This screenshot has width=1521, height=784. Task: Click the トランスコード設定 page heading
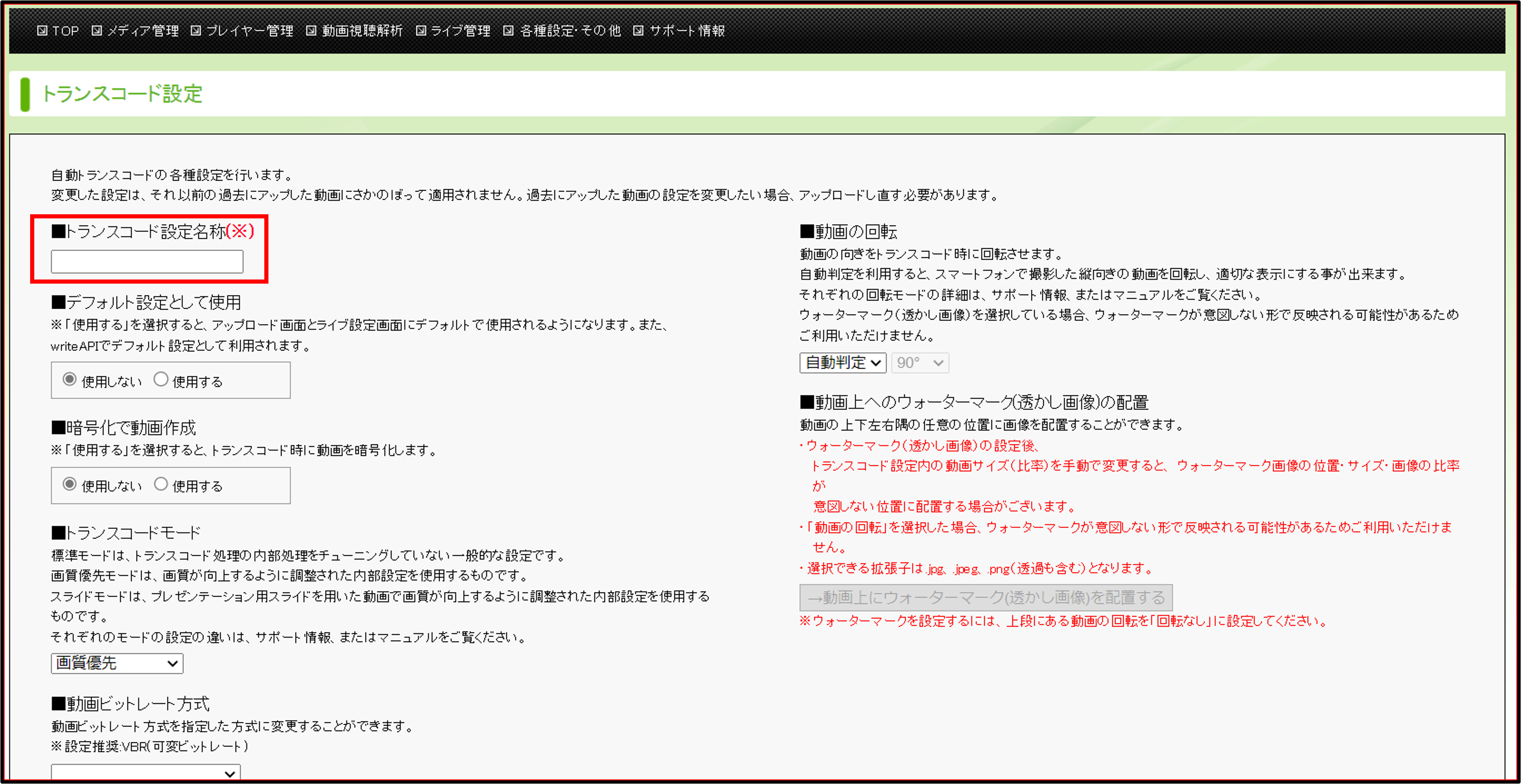(122, 94)
